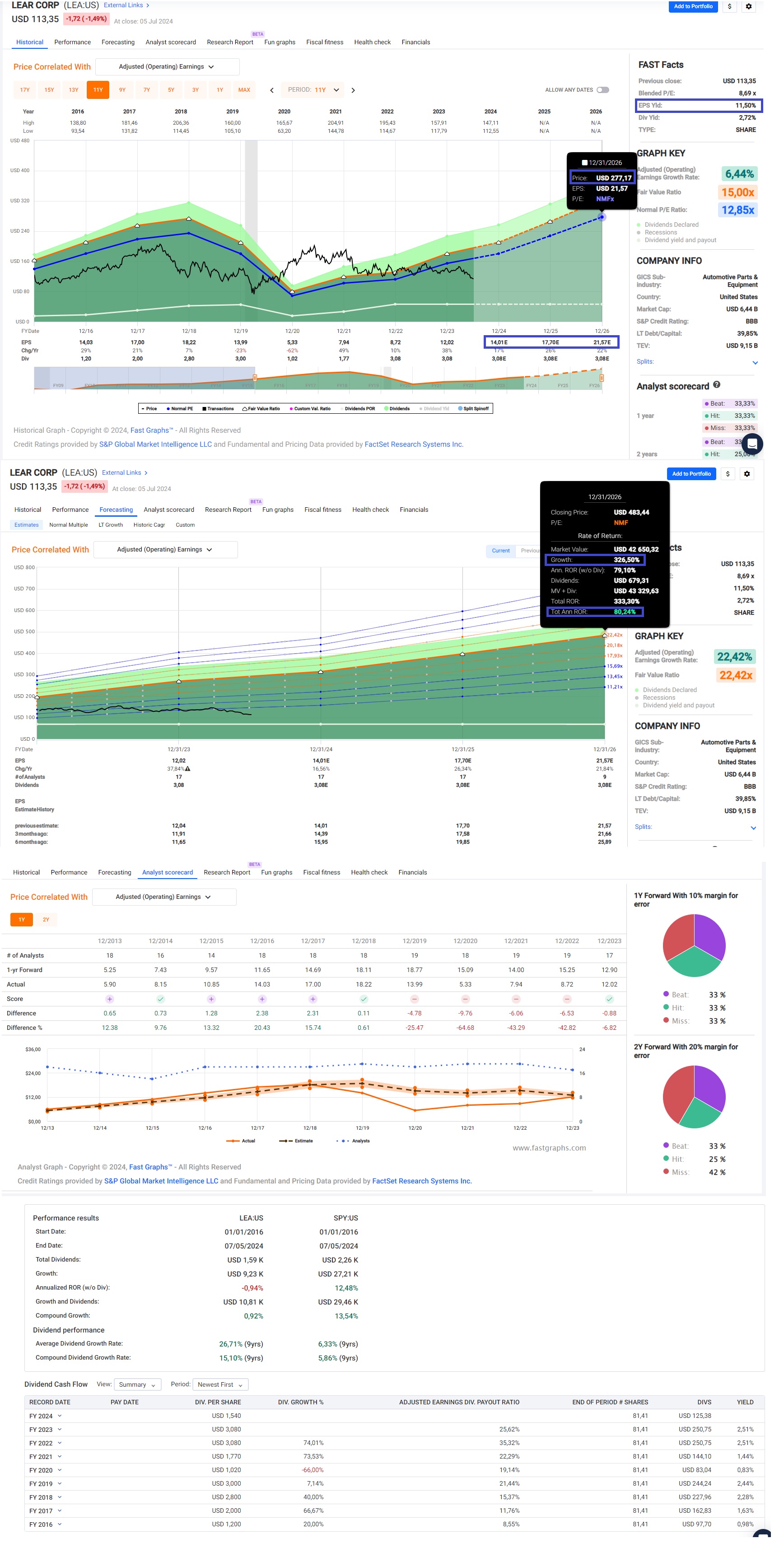Click dollar icon above the Forecasting sub-tabs
This screenshot has height=1543, width=784.
728,474
